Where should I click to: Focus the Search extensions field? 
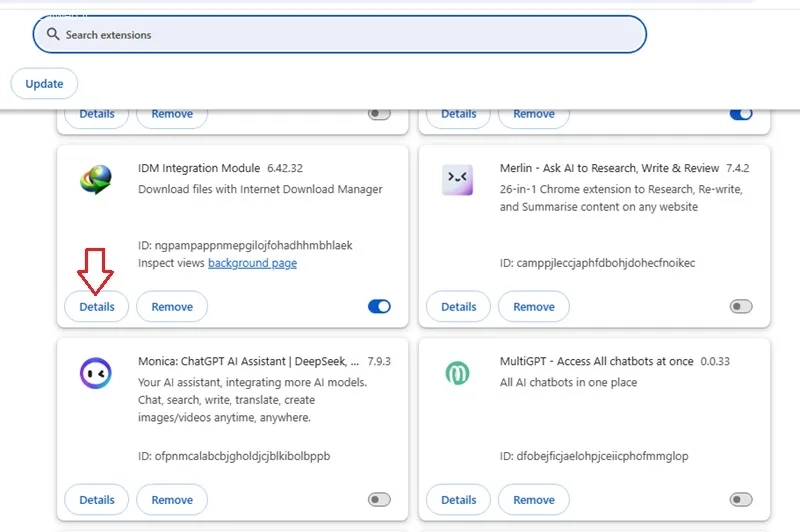coord(340,34)
